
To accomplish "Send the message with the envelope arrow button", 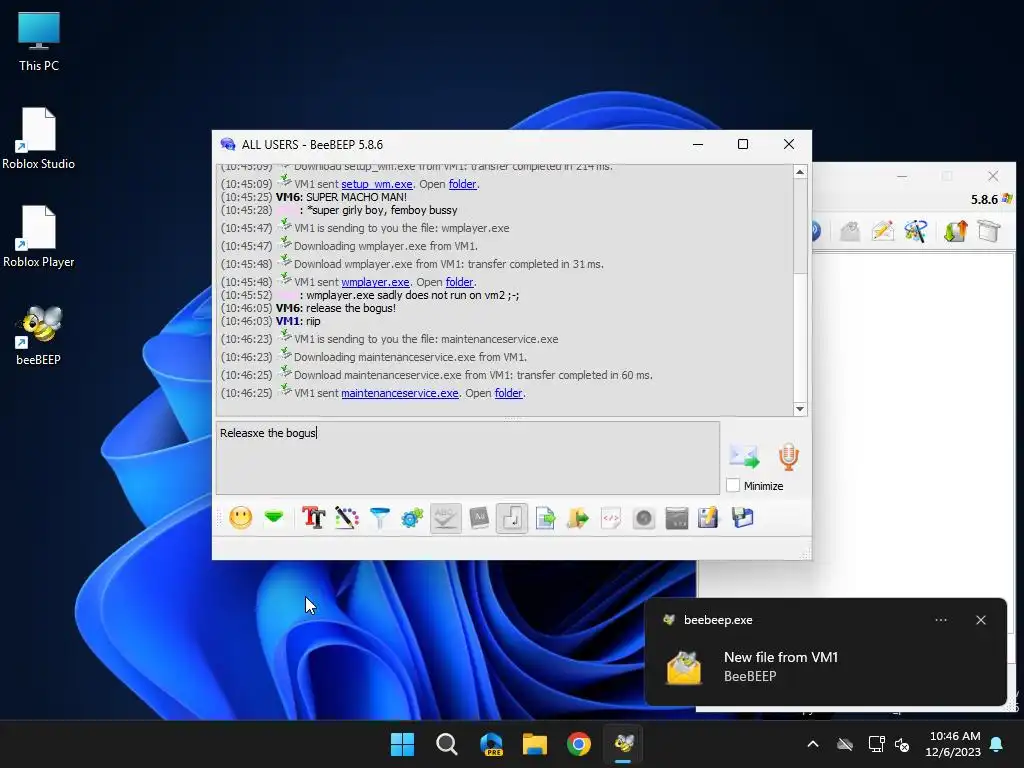I will (744, 456).
